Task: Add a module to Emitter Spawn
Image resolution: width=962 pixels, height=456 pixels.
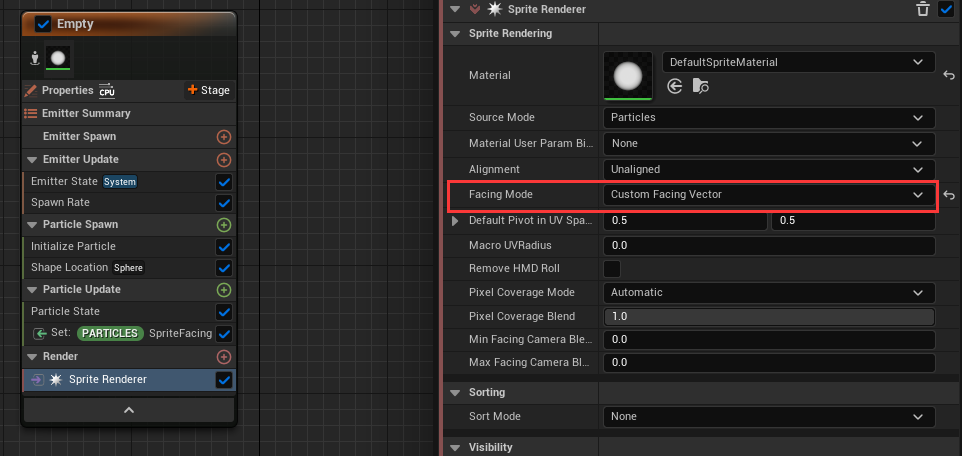Action: (224, 137)
